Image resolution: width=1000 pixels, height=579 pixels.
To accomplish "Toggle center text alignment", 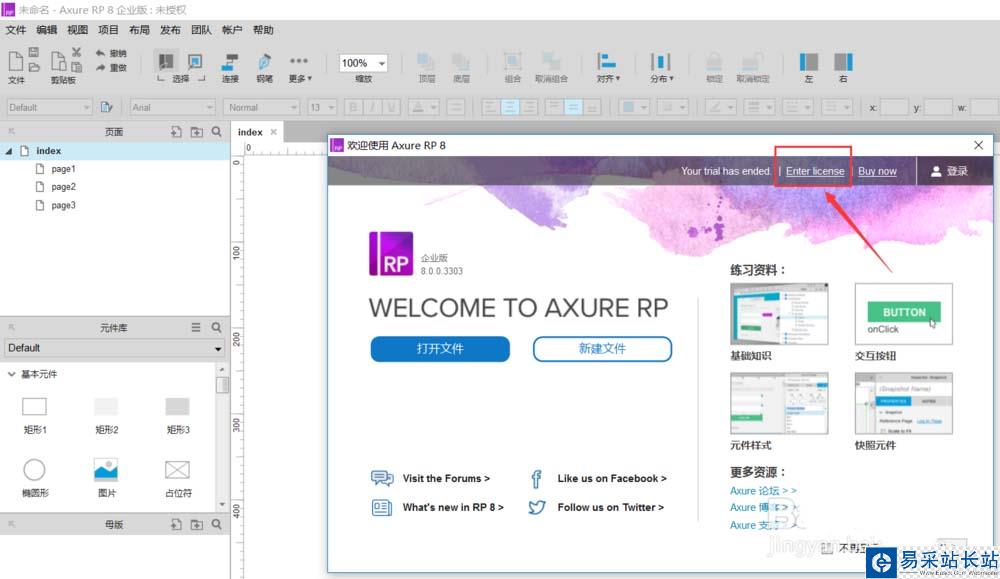I will tap(510, 107).
